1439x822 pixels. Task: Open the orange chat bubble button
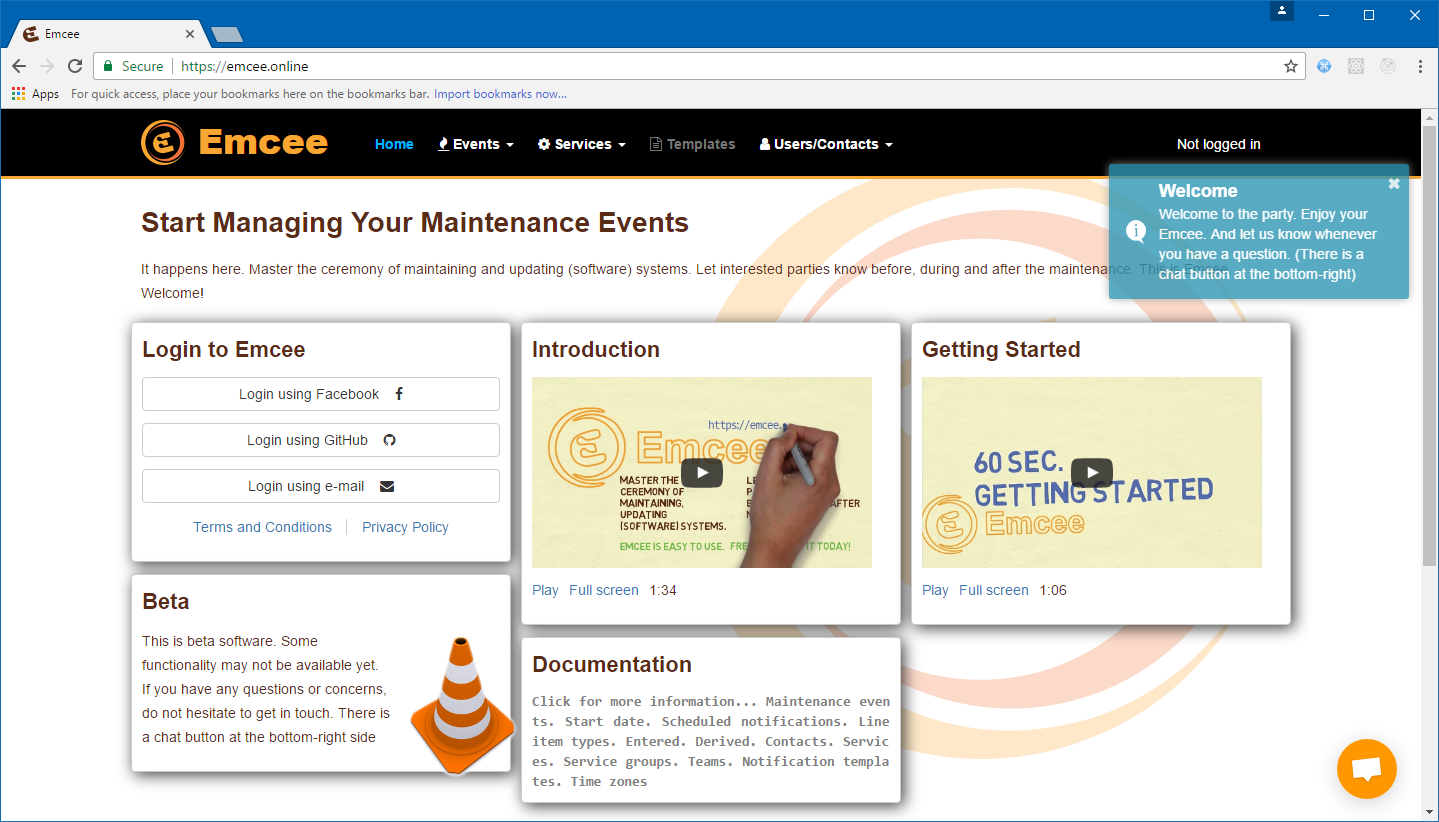[x=1366, y=769]
